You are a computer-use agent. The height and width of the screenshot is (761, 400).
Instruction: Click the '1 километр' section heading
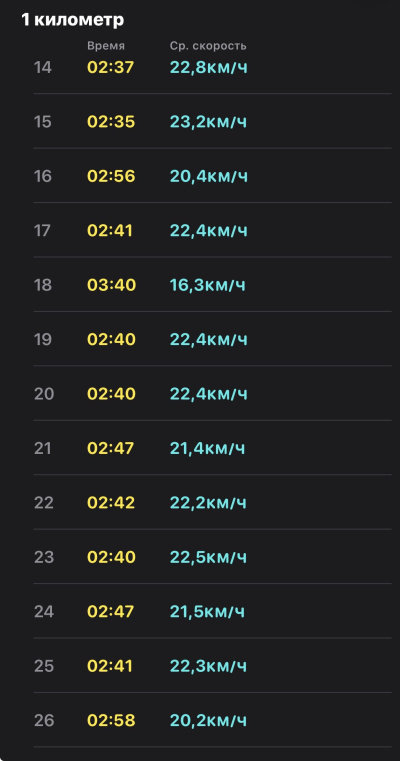pyautogui.click(x=73, y=20)
